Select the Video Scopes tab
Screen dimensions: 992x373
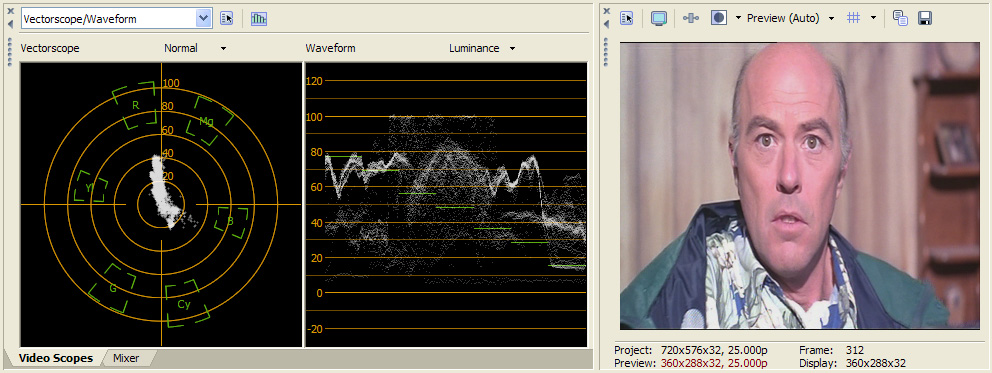(56, 358)
